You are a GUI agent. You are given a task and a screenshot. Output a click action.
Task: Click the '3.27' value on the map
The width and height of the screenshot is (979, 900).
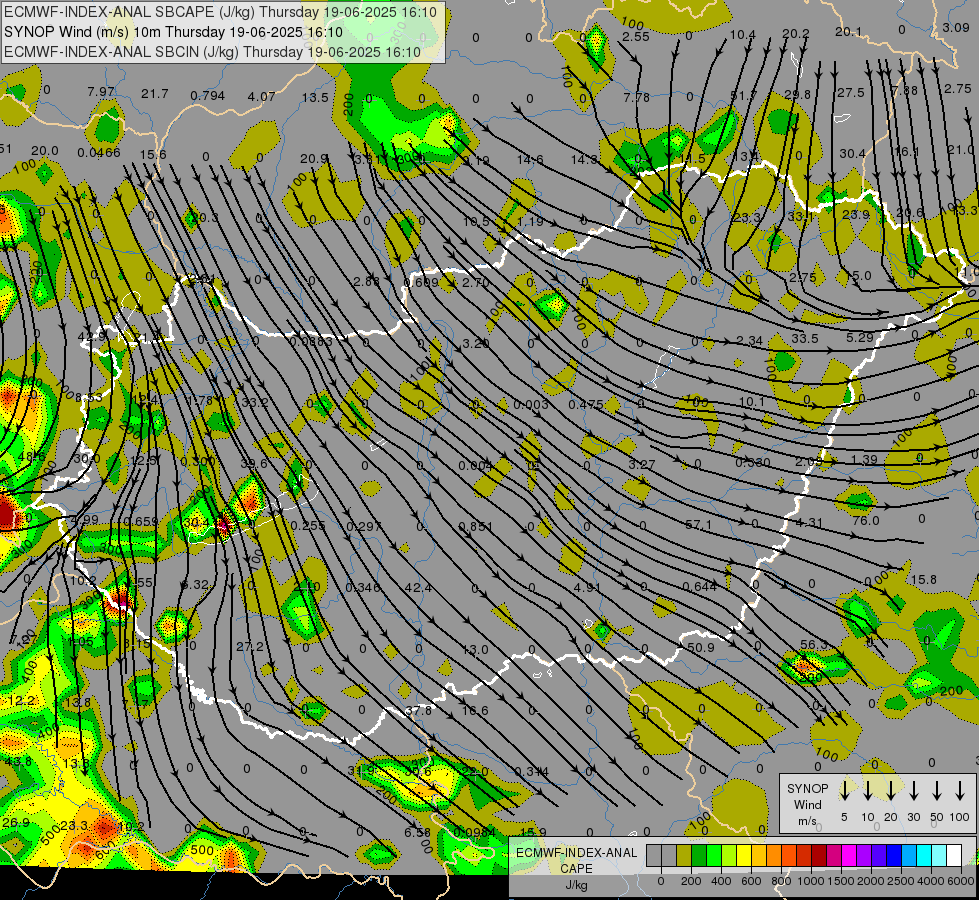pyautogui.click(x=642, y=465)
